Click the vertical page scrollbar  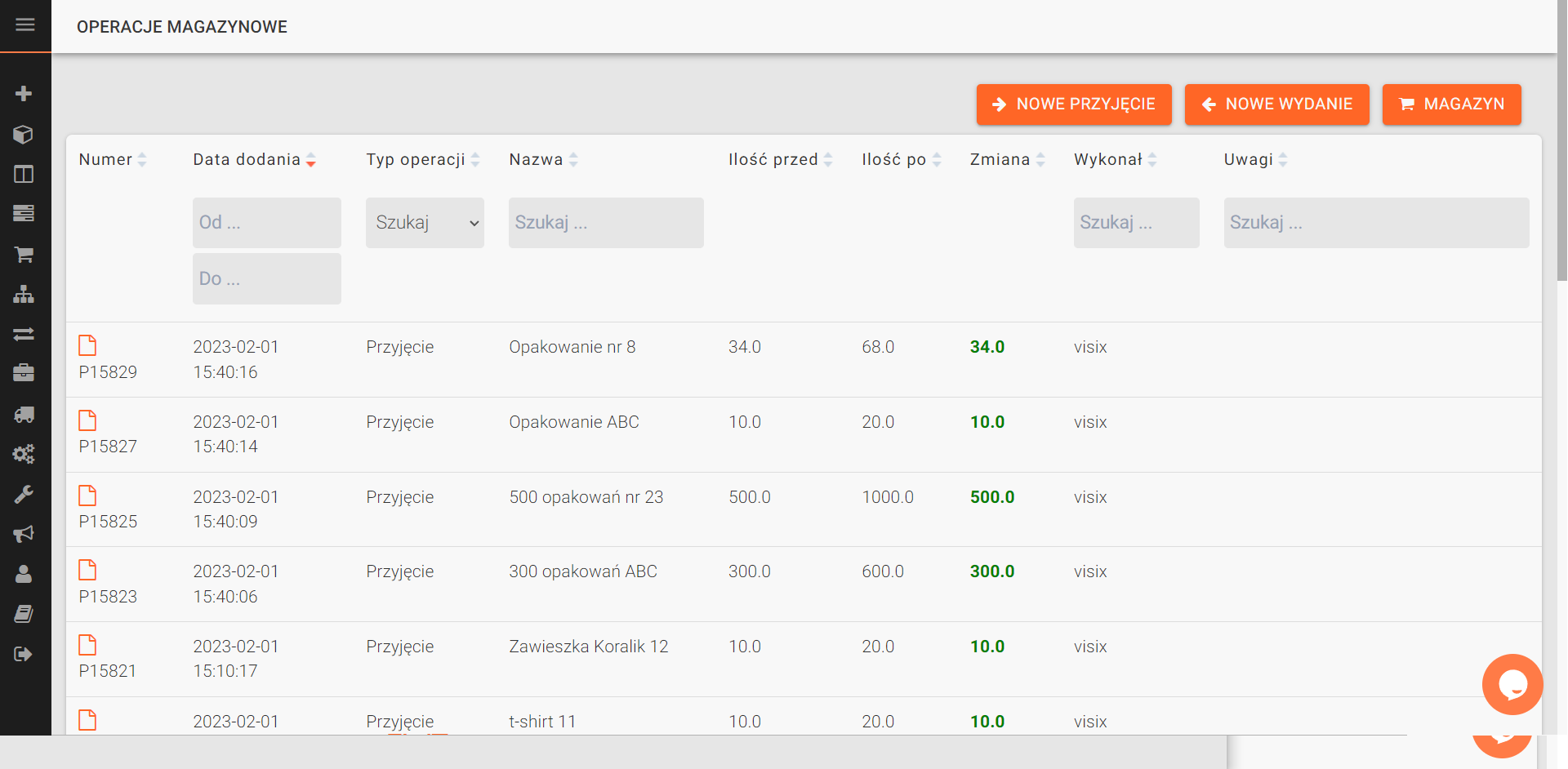point(1561,163)
